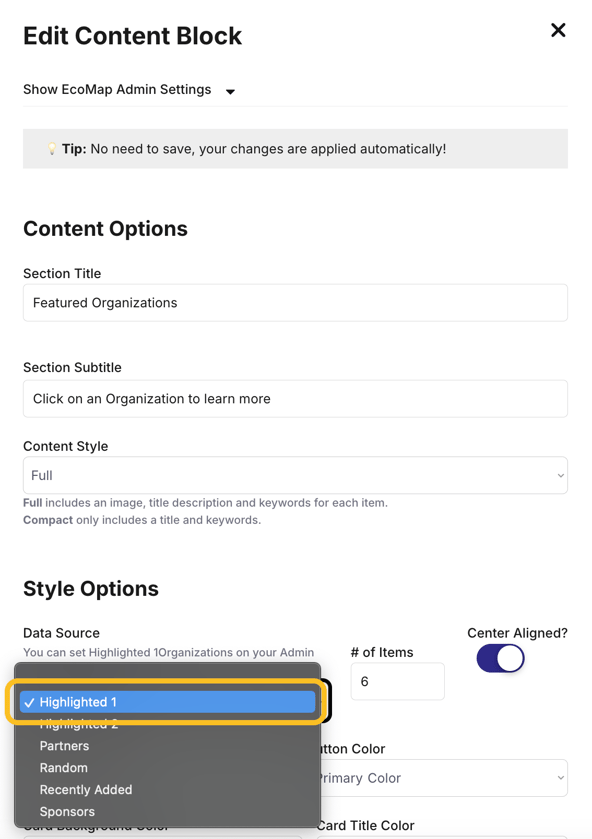Click the tip banner about automatic saving
Viewport: 592px width, 839px height.
point(295,149)
